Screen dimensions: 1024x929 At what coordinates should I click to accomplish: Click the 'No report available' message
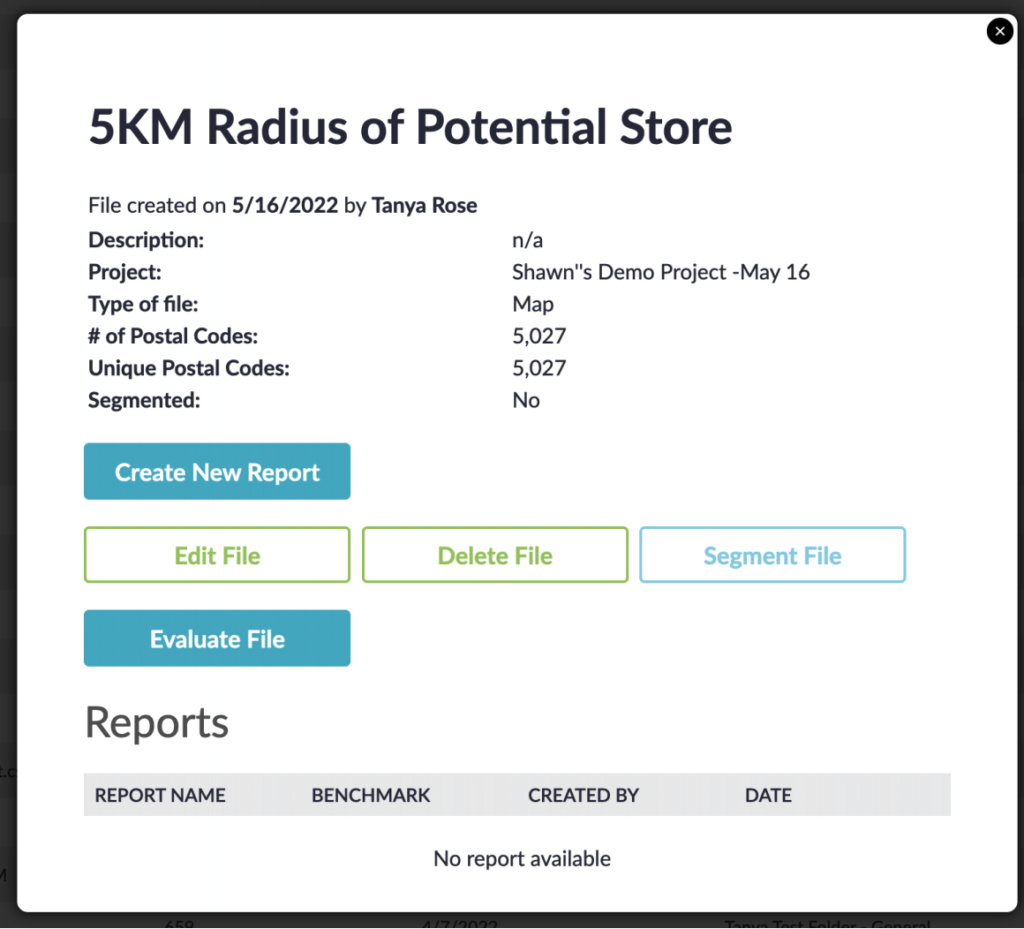click(x=522, y=858)
